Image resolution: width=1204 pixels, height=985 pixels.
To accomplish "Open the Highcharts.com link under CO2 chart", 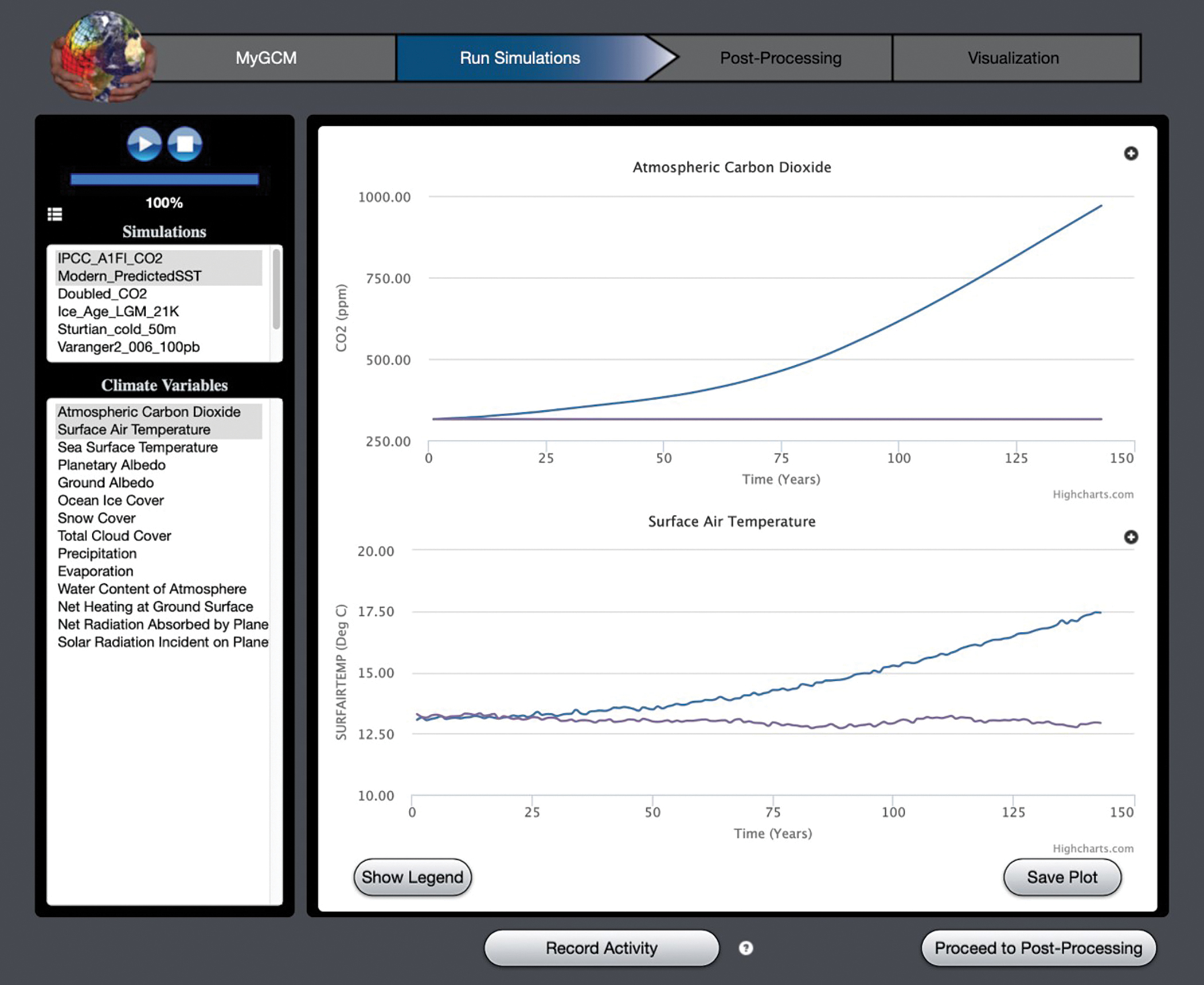I will click(x=1093, y=494).
